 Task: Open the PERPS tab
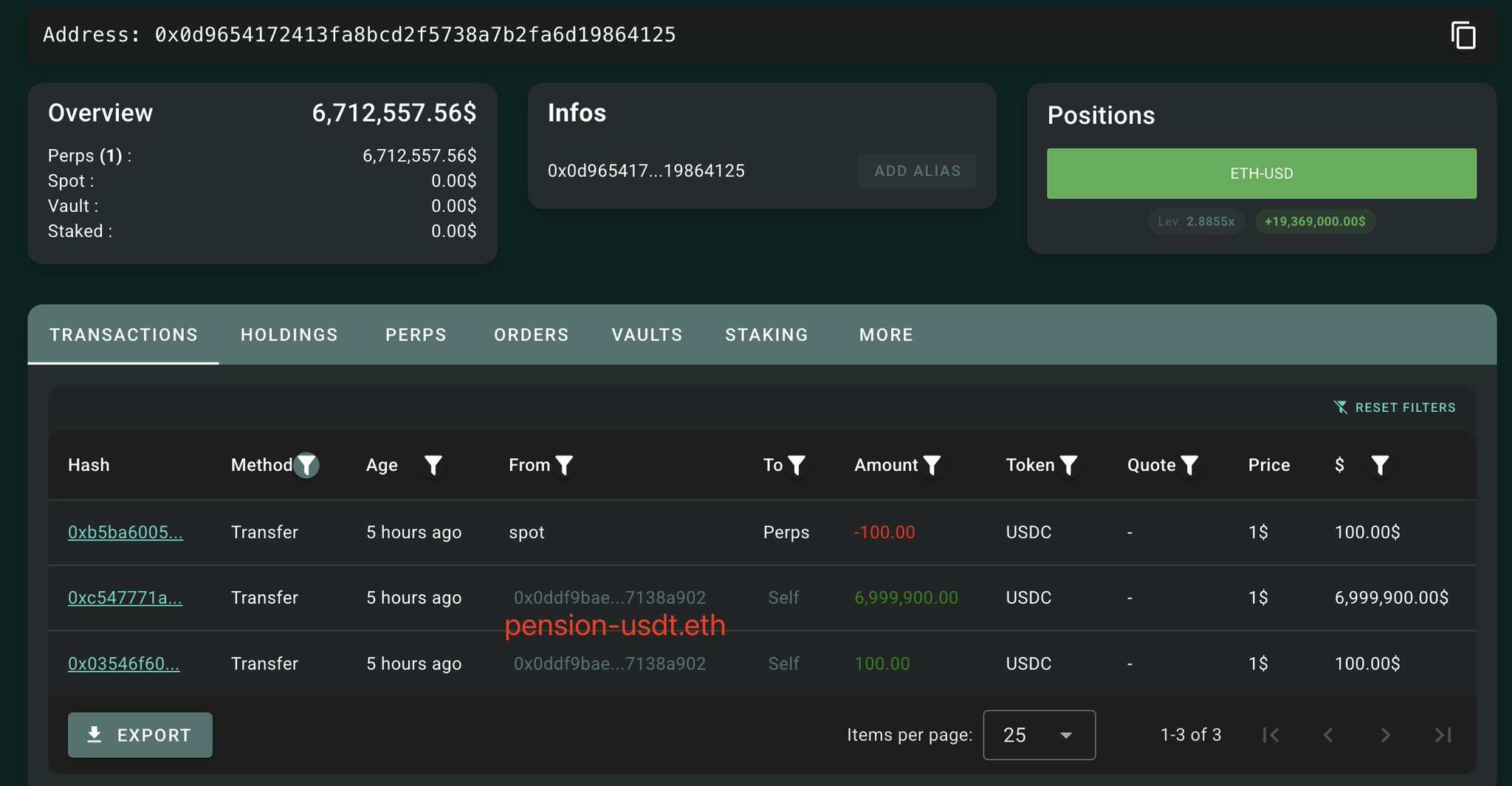tap(416, 335)
